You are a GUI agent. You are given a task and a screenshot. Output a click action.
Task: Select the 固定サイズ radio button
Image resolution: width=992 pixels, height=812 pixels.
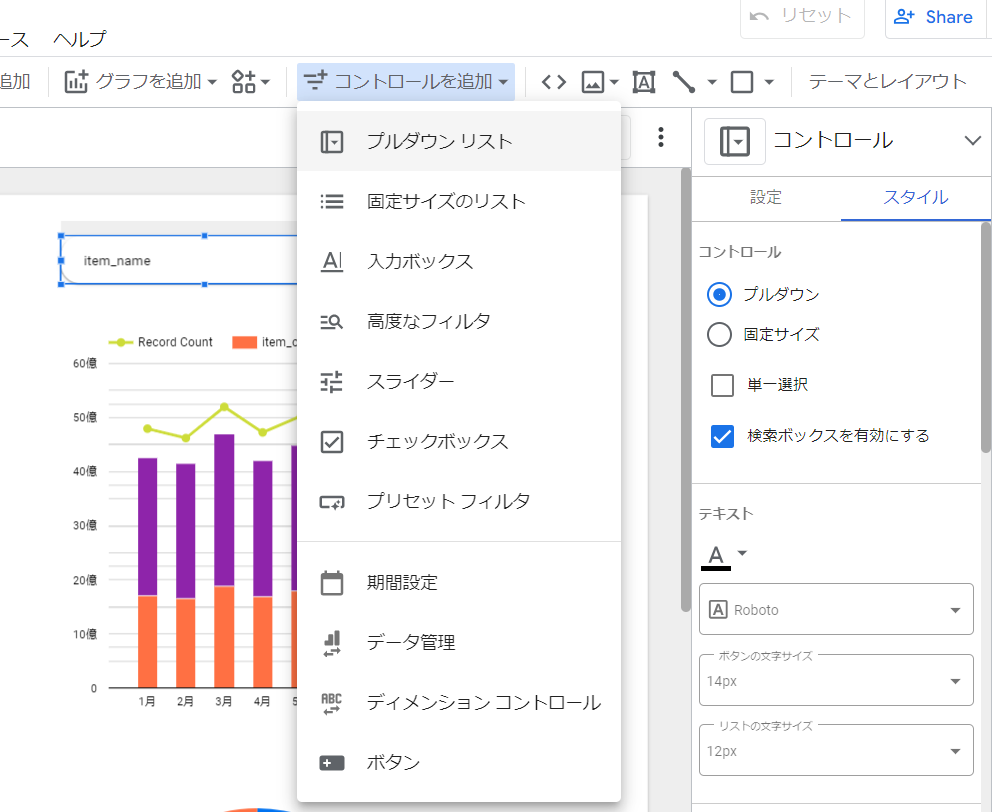tap(719, 335)
